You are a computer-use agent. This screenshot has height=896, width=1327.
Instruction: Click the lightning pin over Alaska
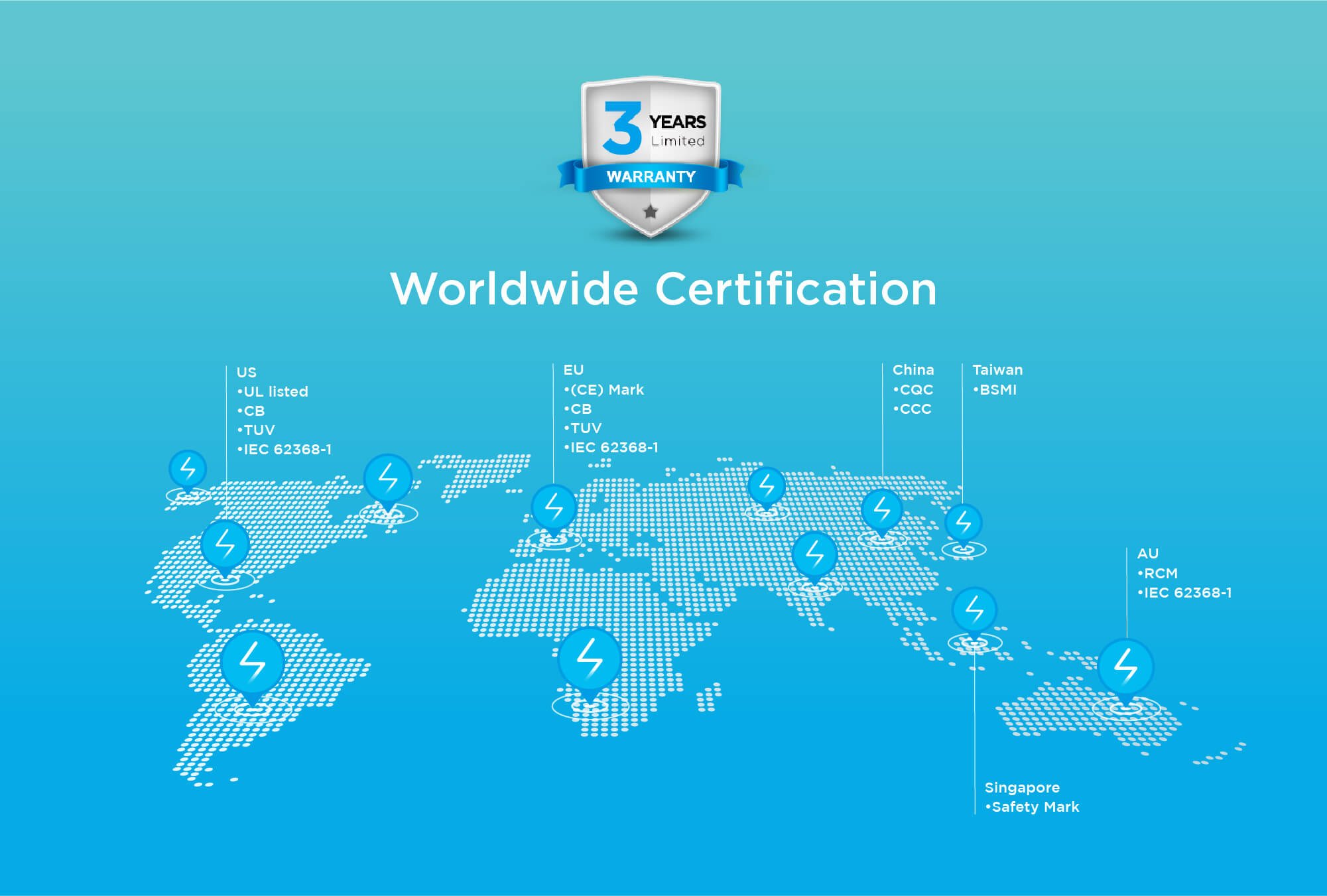tap(188, 470)
